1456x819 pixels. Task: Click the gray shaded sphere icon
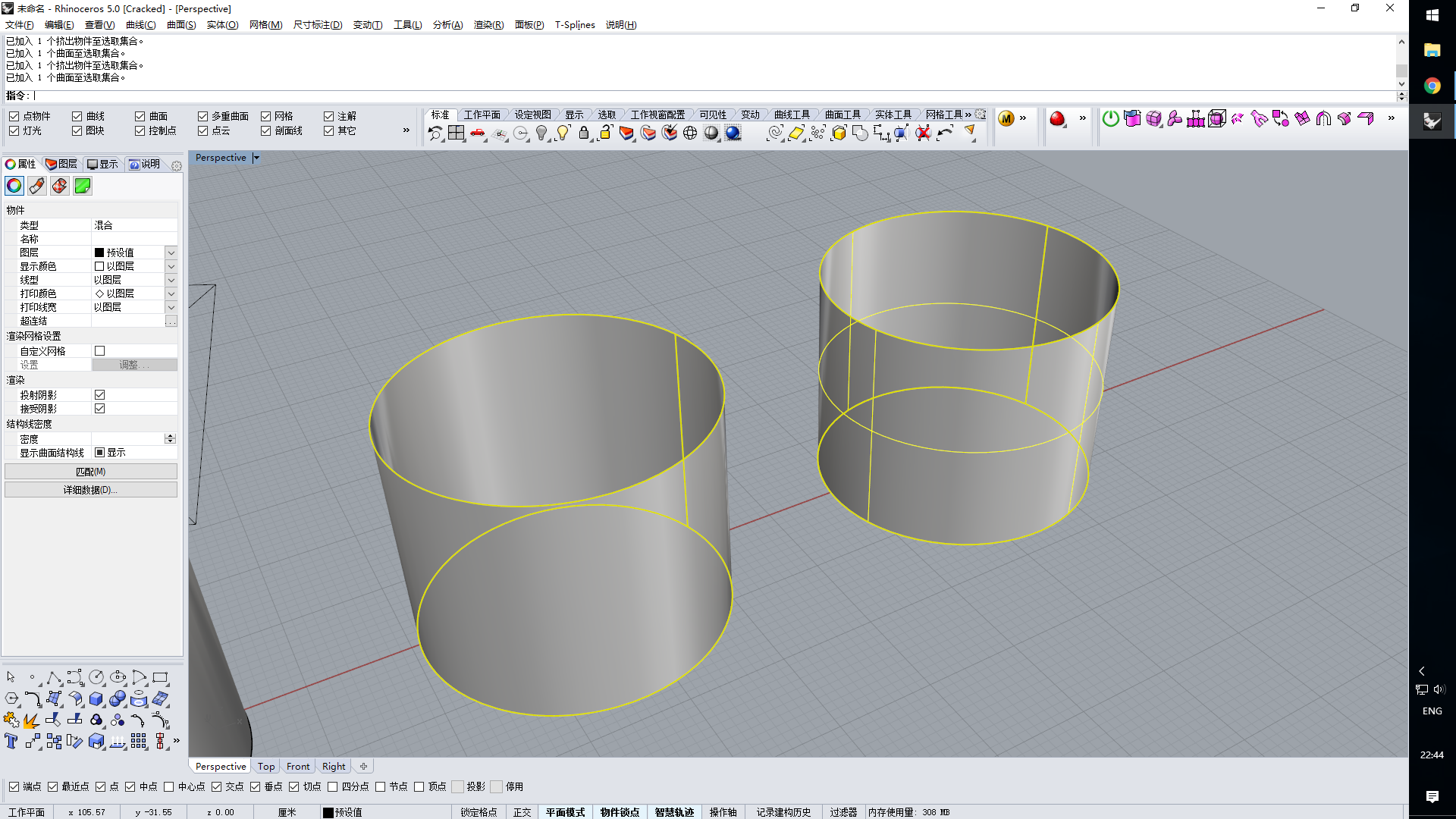(711, 133)
